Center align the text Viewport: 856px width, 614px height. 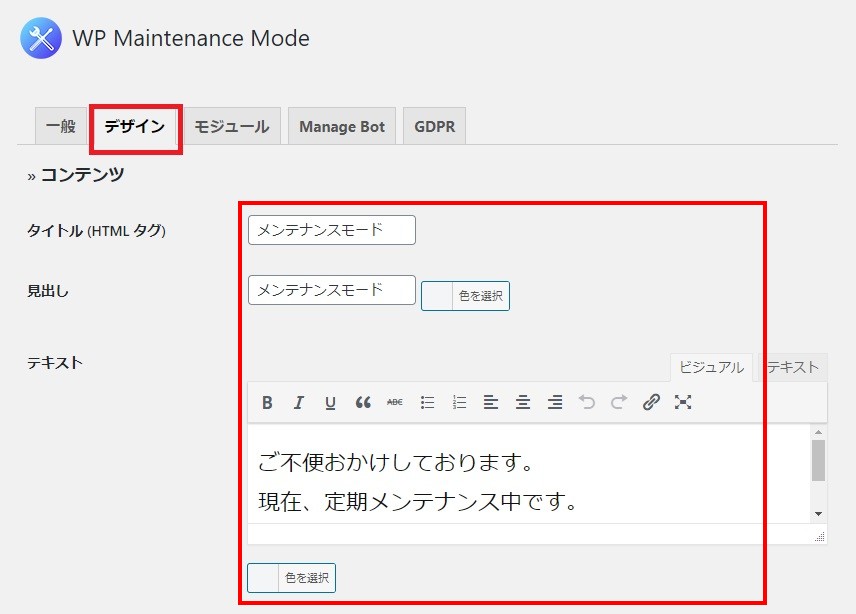pyautogui.click(x=523, y=403)
